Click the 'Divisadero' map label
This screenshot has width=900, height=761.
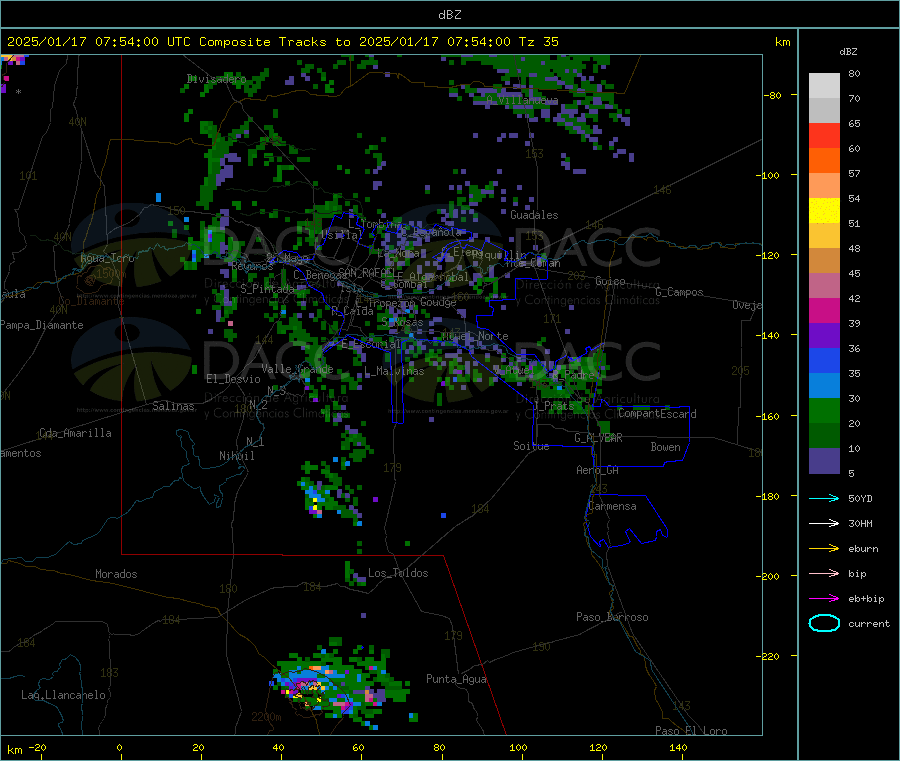click(216, 79)
